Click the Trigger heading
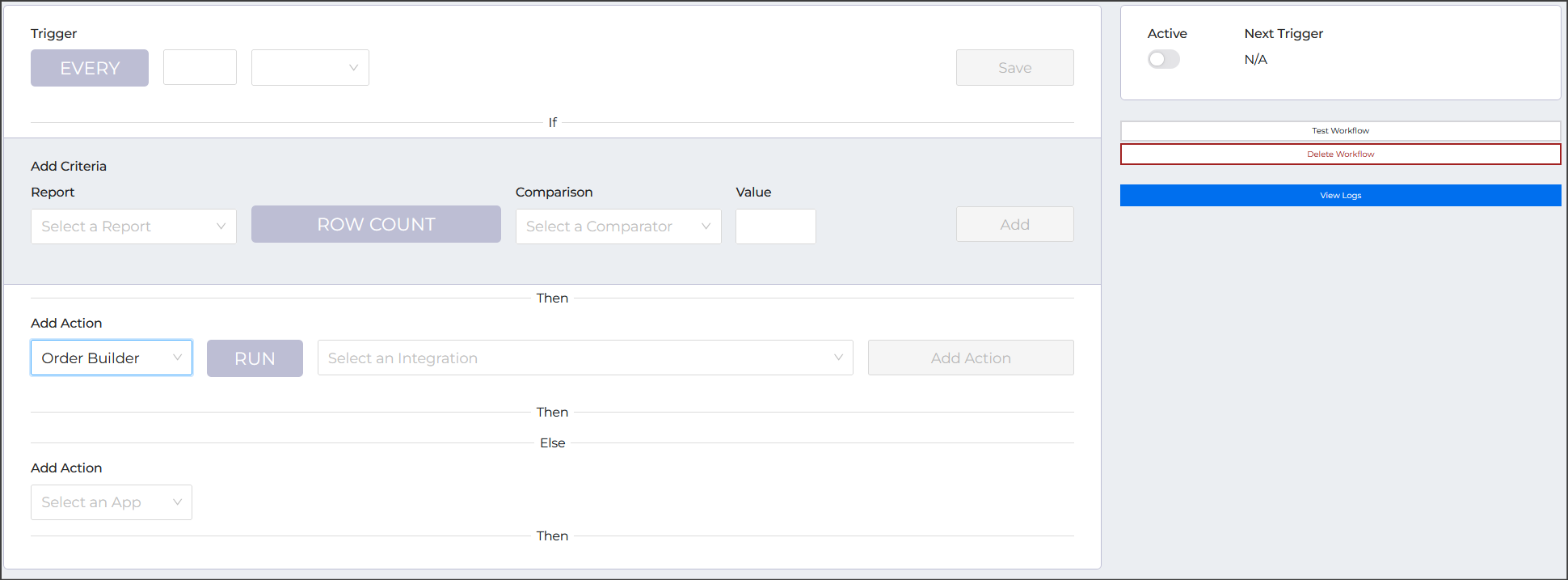Screen dimensions: 1568x580 [53, 33]
